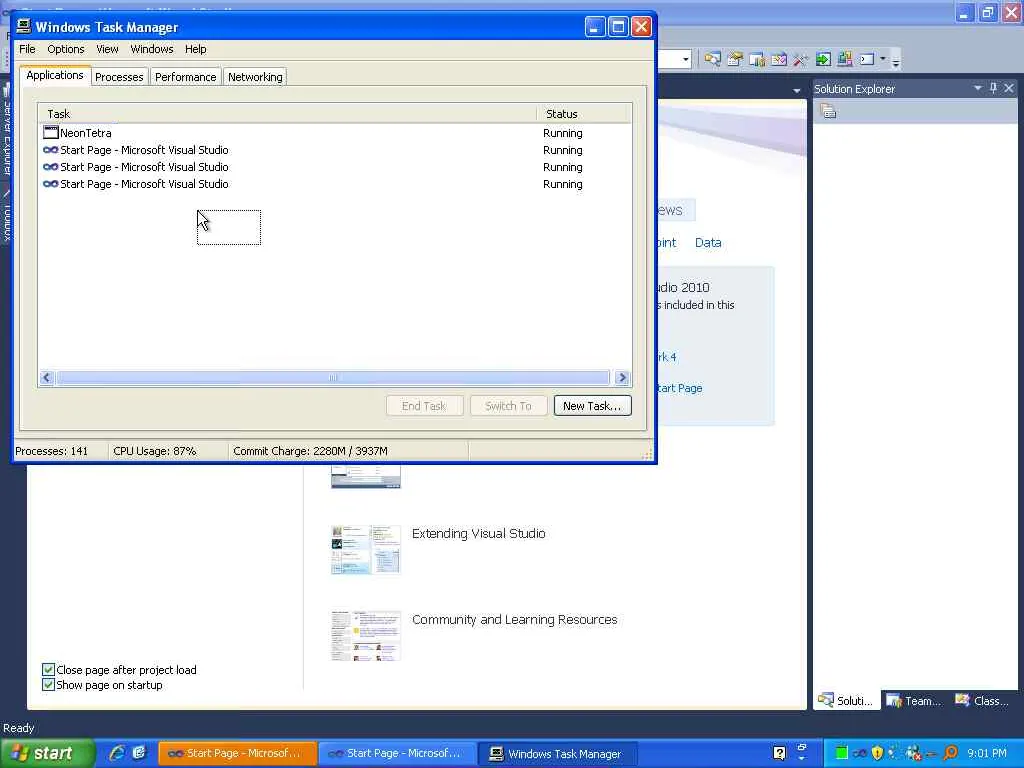This screenshot has height=768, width=1024.
Task: Open Community and Learning Resources link
Action: [x=514, y=620]
